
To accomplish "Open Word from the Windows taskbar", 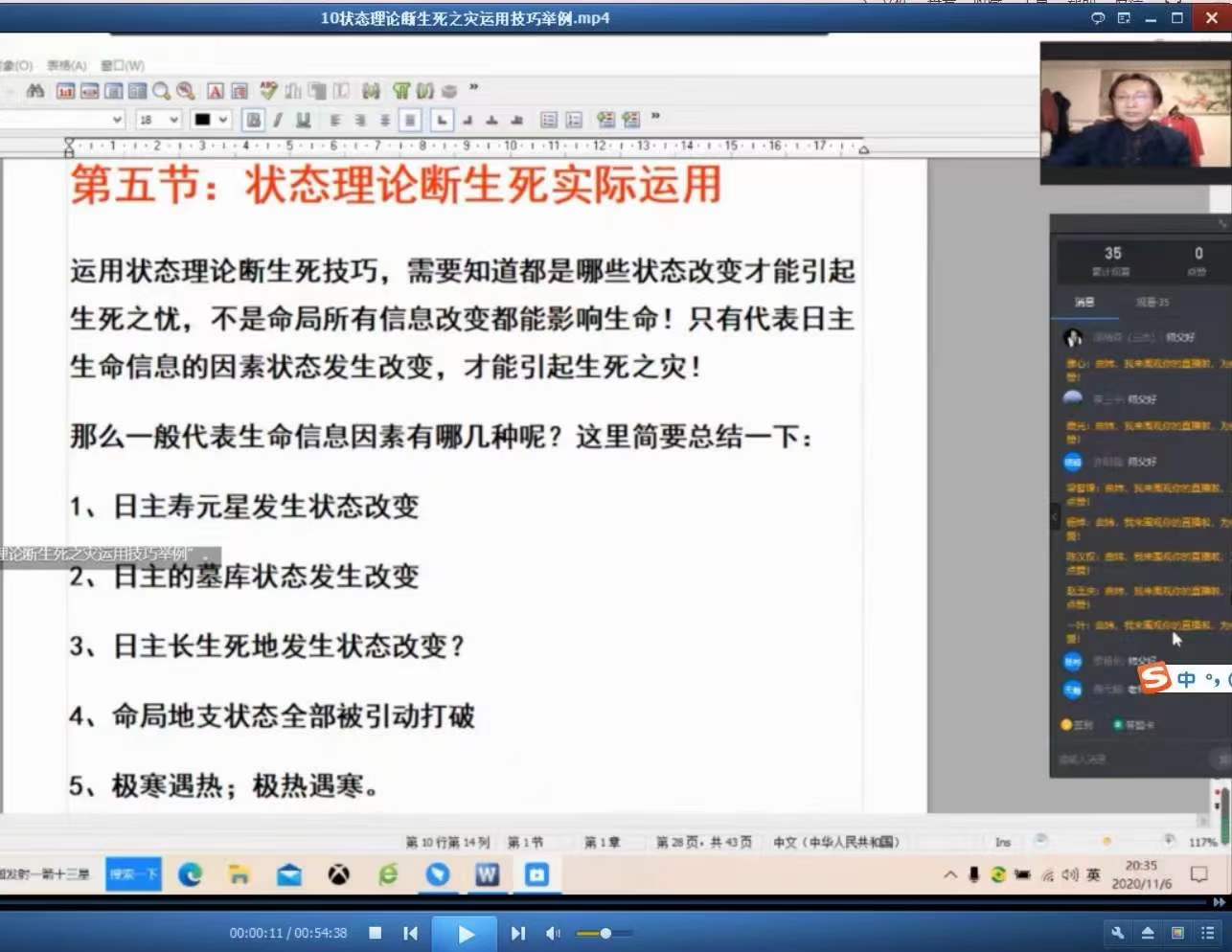I will [x=487, y=873].
